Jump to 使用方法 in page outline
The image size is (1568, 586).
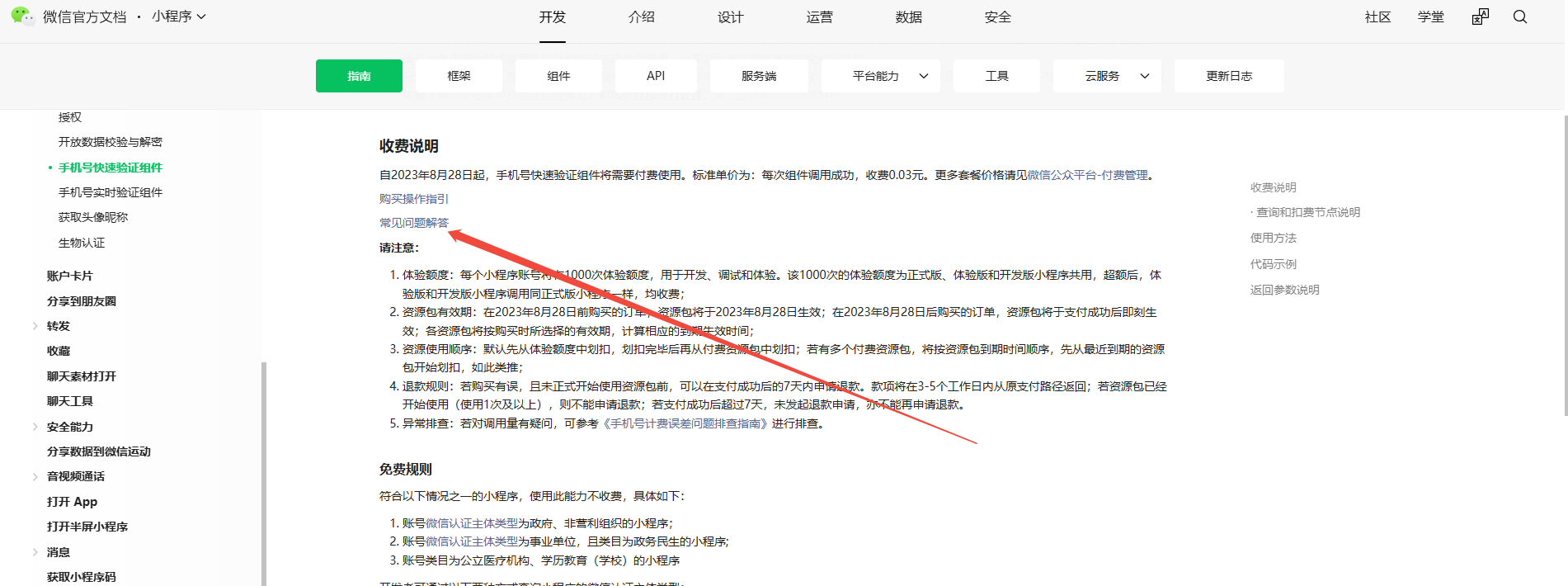[x=1274, y=238]
